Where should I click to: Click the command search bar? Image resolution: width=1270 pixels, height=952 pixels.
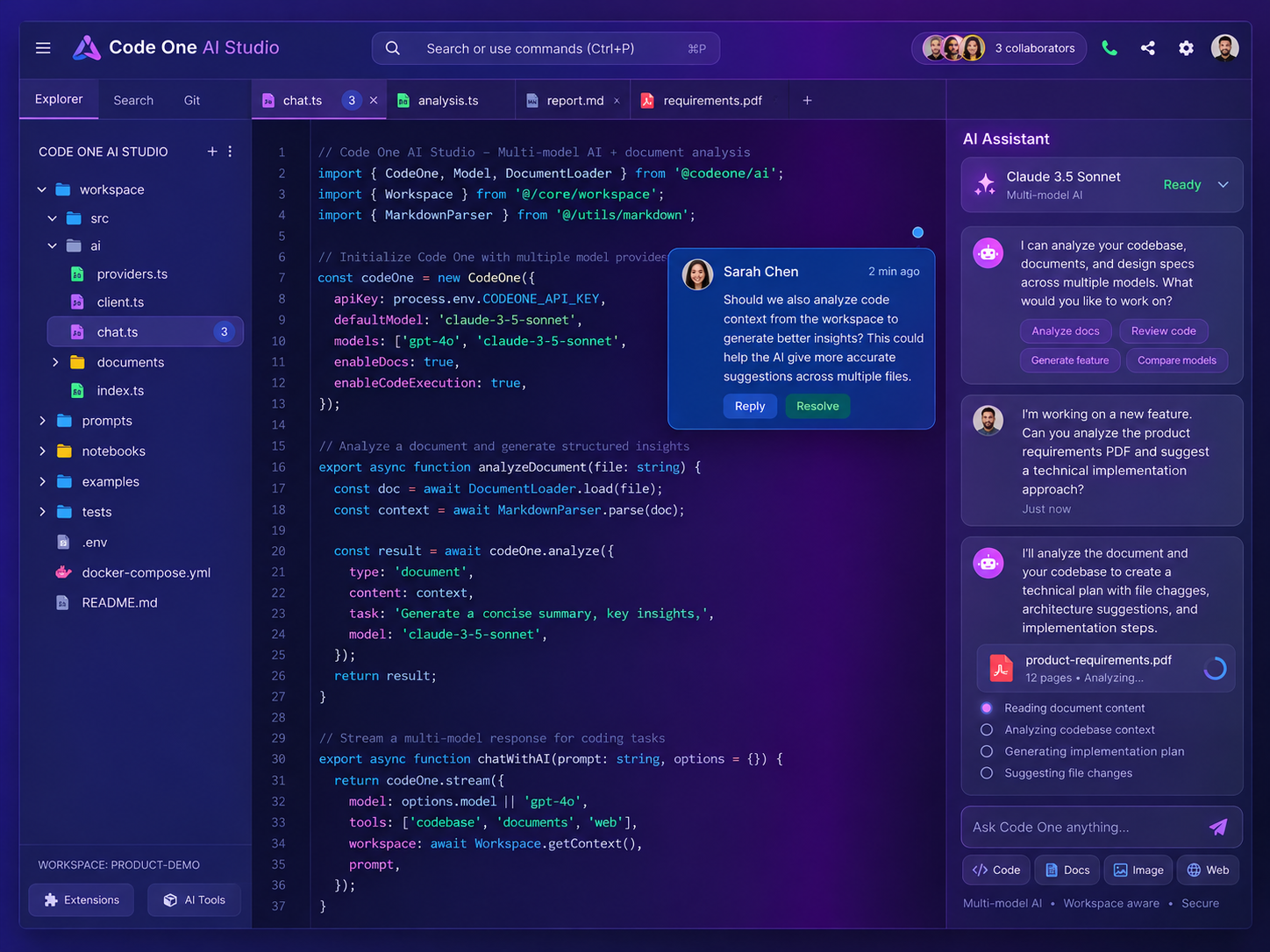pos(546,48)
